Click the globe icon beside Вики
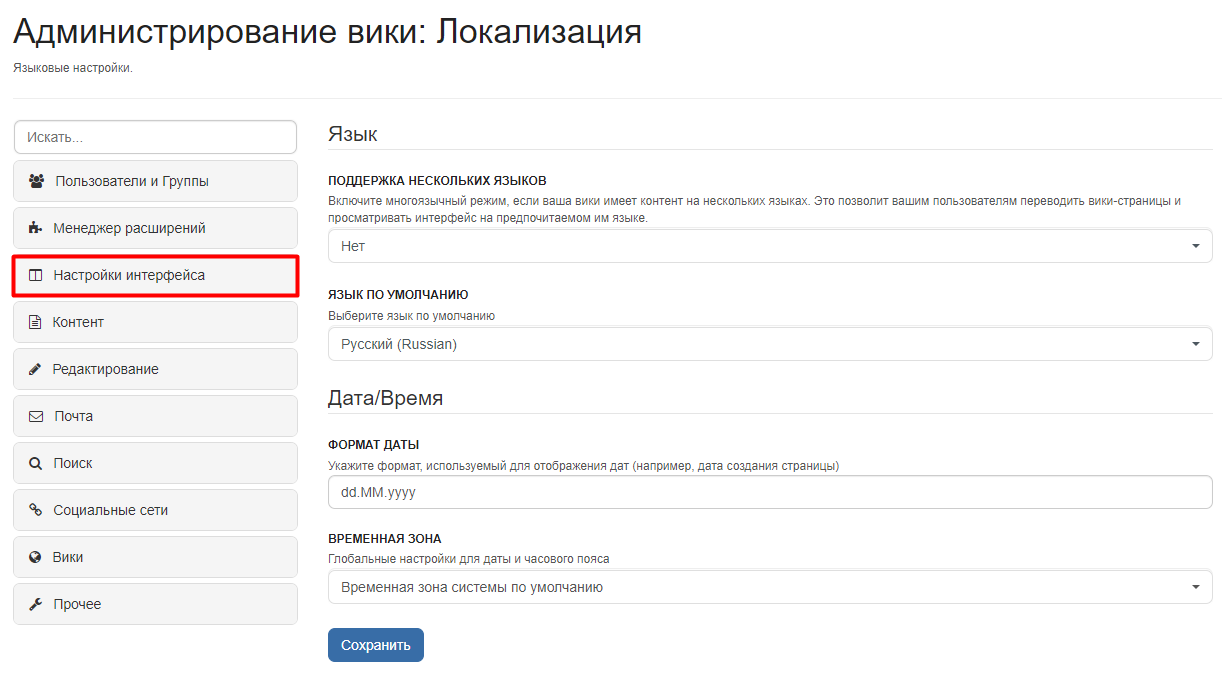This screenshot has width=1222, height=683. 35,557
